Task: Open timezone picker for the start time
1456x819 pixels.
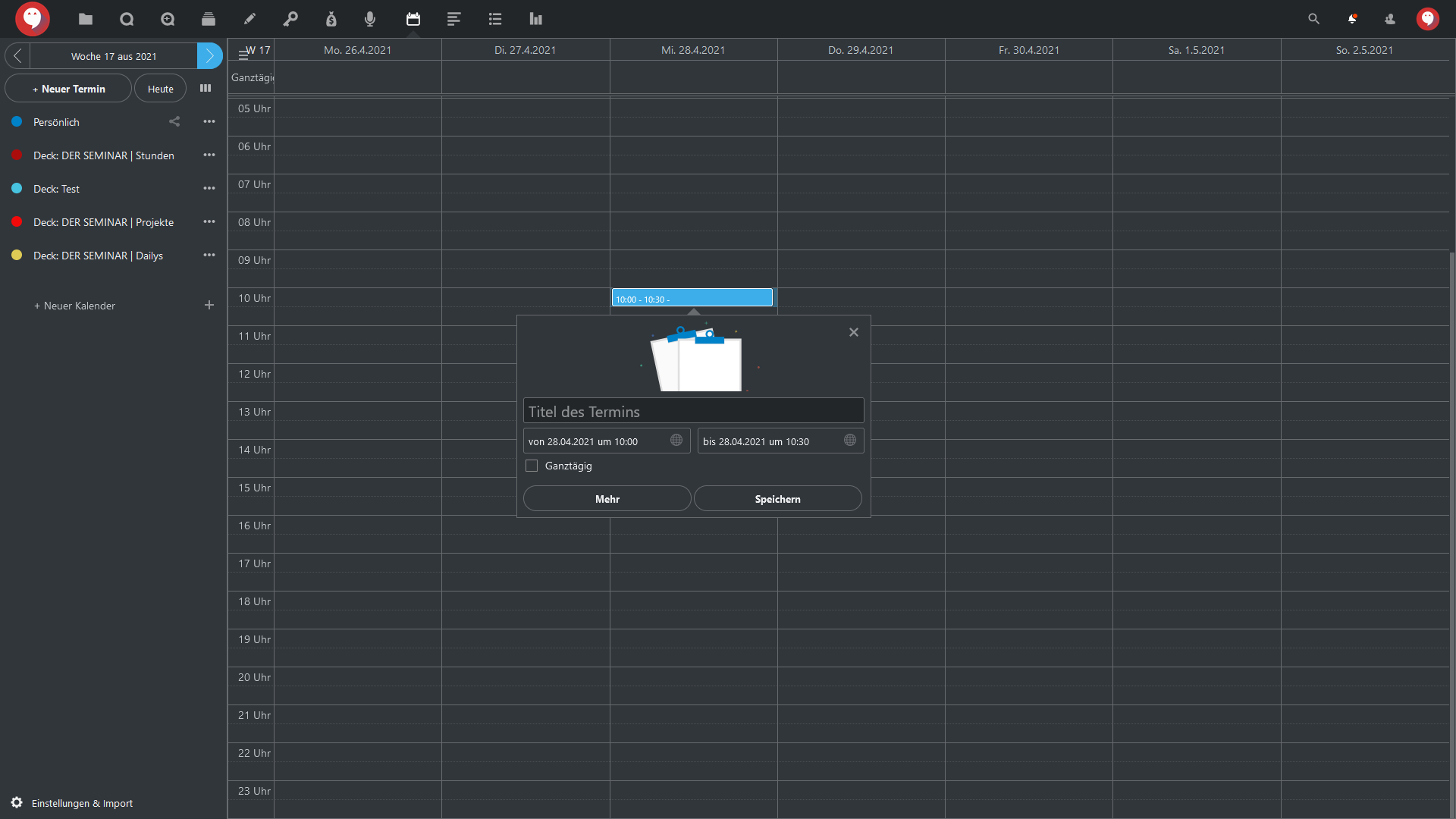Action: coord(676,440)
